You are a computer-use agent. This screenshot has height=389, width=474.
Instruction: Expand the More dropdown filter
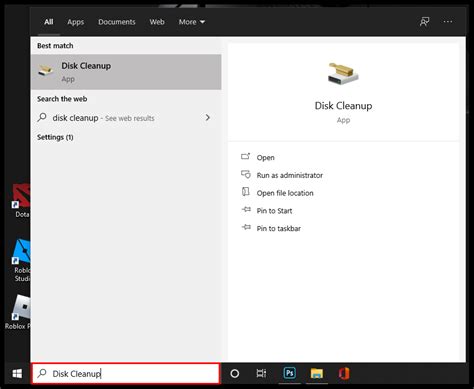tap(192, 22)
